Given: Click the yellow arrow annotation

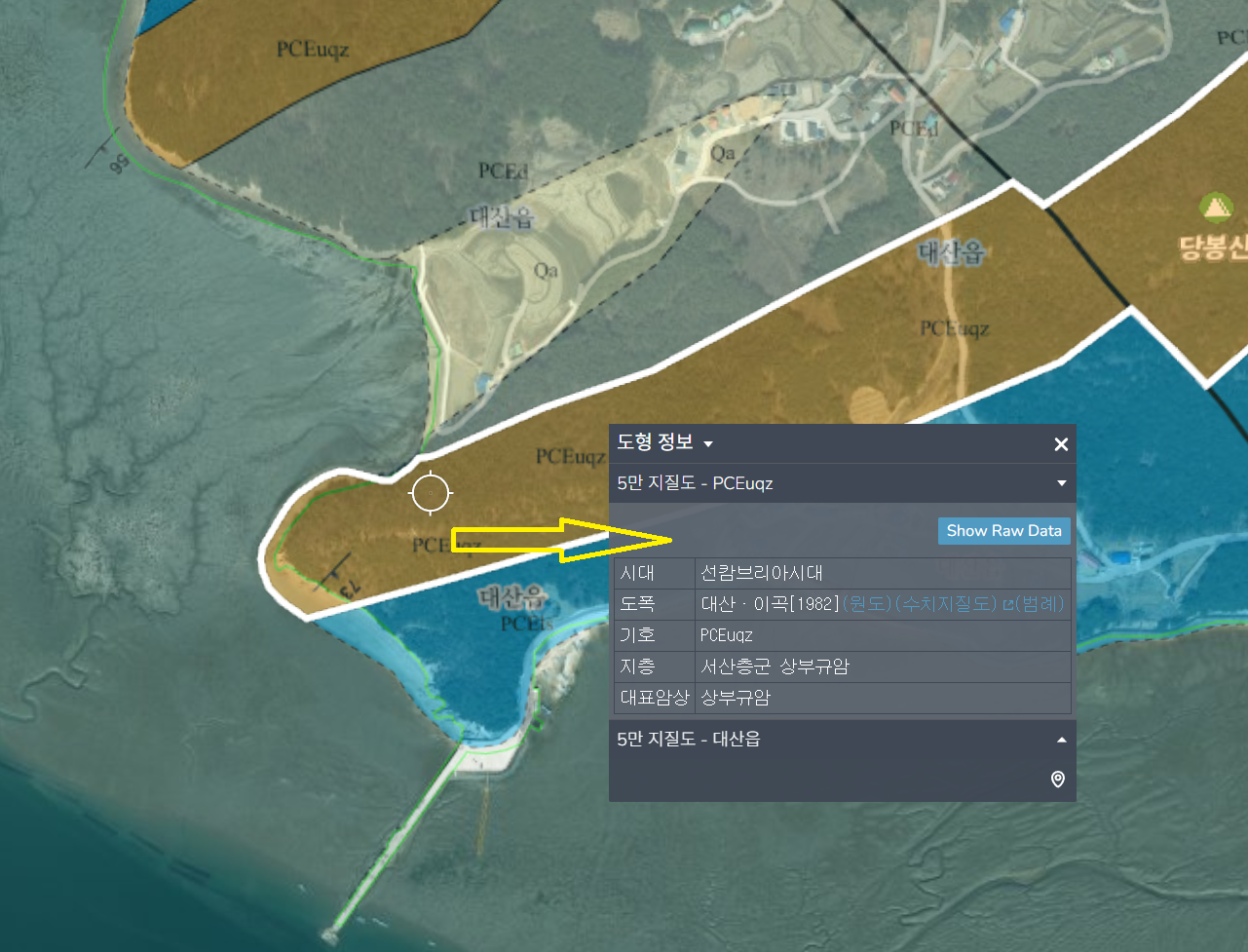Looking at the screenshot, I should click(560, 540).
